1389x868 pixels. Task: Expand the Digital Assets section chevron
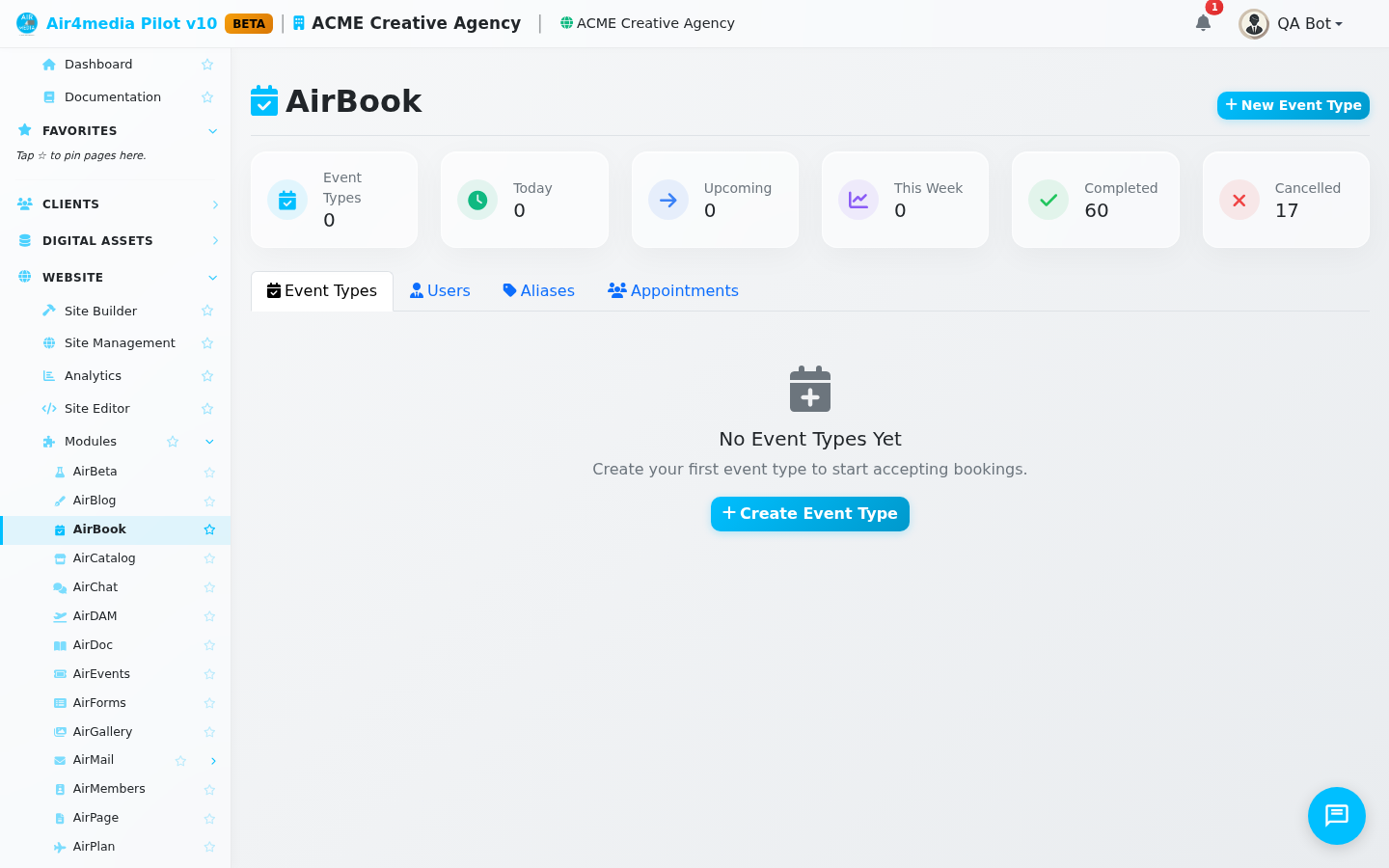coord(215,241)
